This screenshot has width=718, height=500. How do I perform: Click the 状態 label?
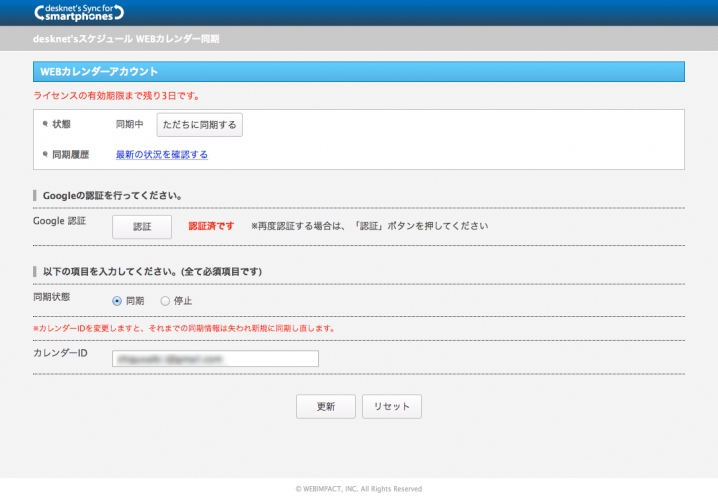pyautogui.click(x=61, y=124)
